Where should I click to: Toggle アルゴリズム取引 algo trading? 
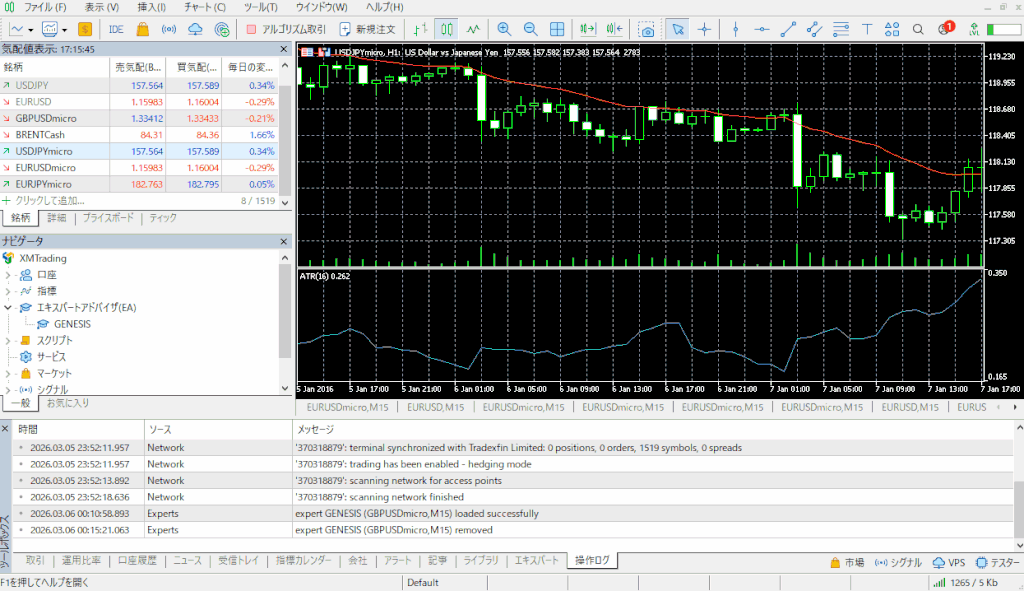coord(285,29)
